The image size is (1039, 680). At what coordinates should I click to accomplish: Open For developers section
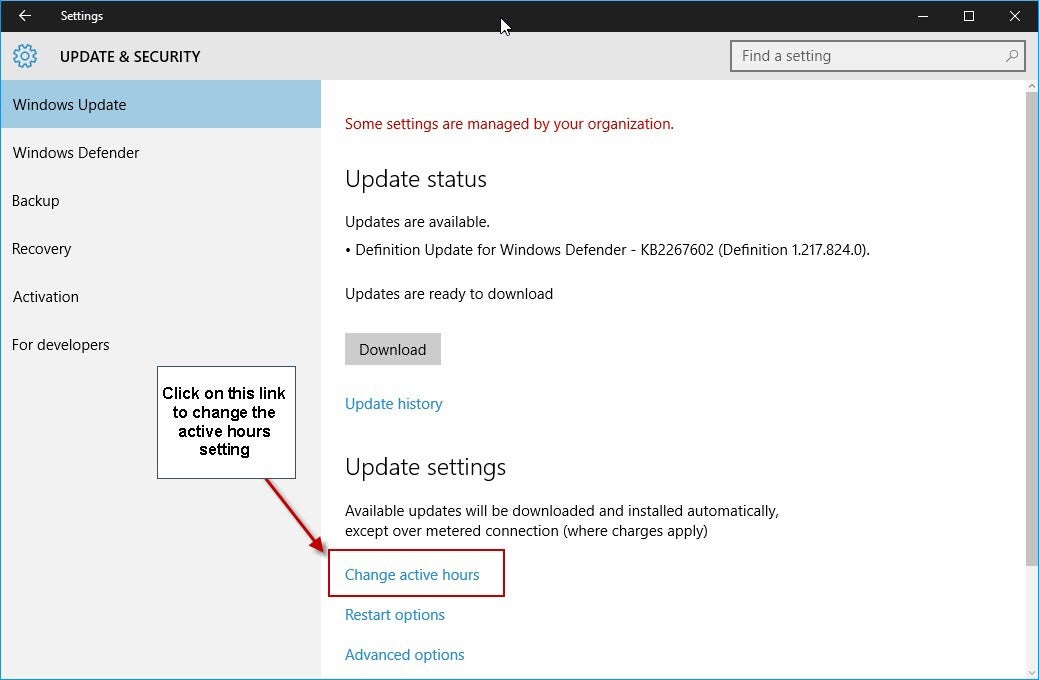[161, 345]
